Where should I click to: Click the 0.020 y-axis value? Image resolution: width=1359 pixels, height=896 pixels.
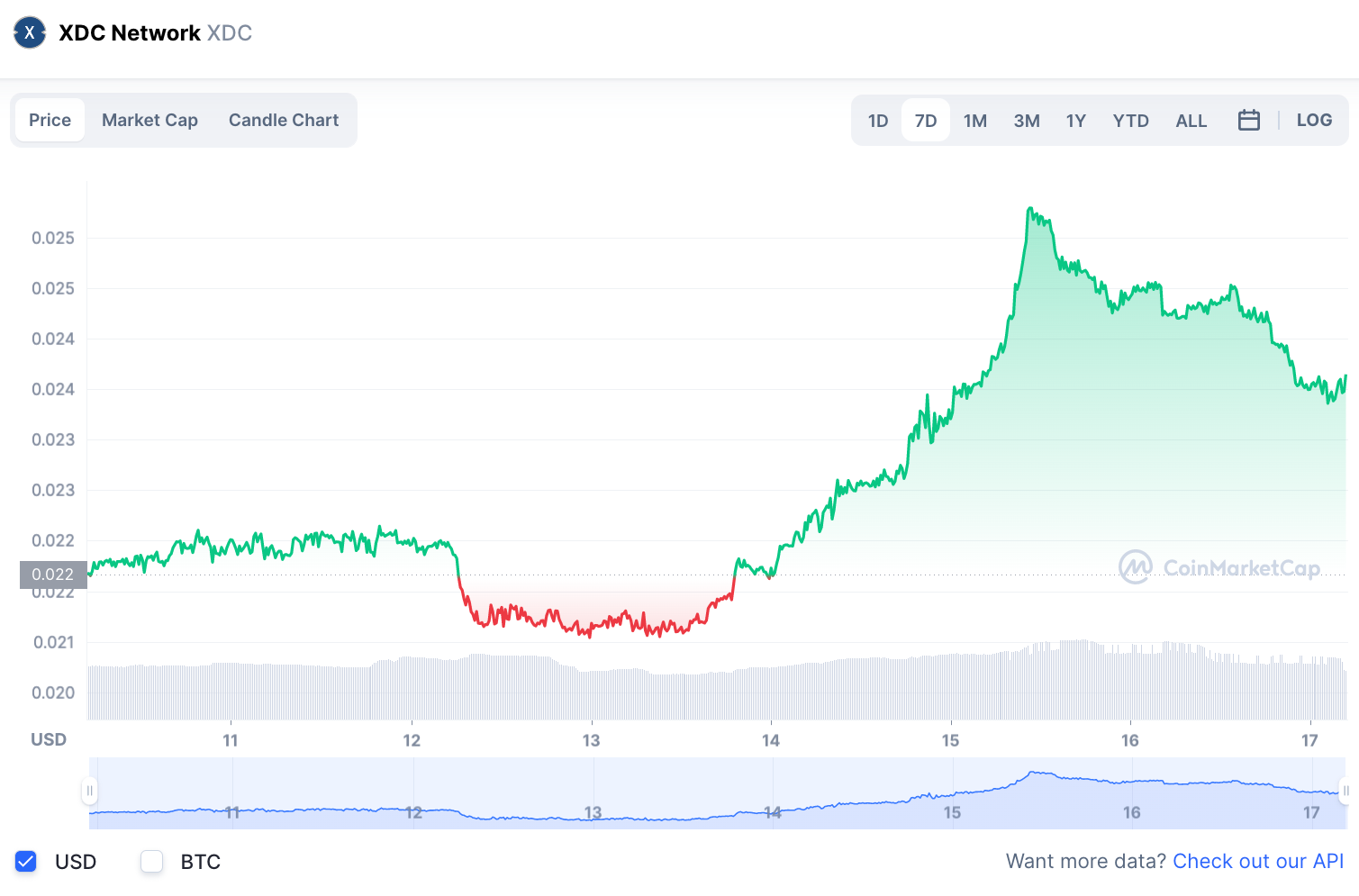pyautogui.click(x=53, y=692)
